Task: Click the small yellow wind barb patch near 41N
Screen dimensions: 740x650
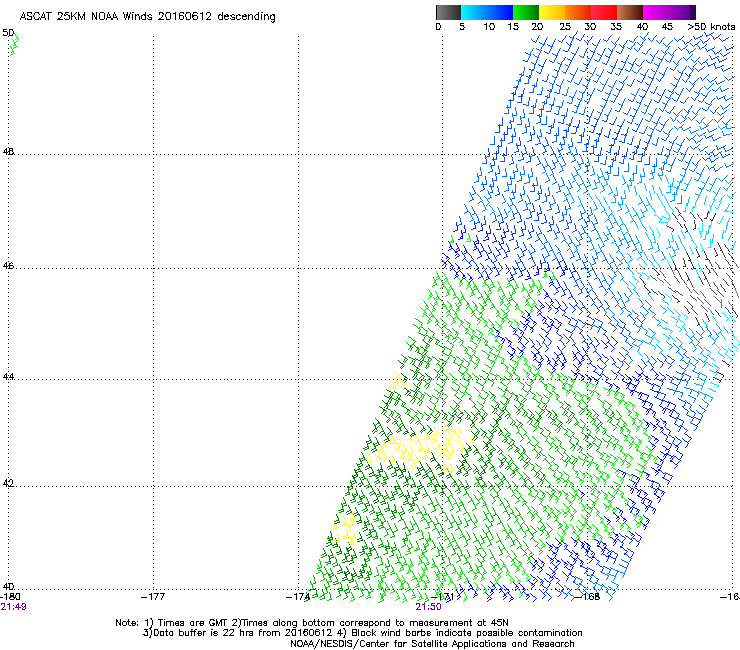Action: [345, 529]
